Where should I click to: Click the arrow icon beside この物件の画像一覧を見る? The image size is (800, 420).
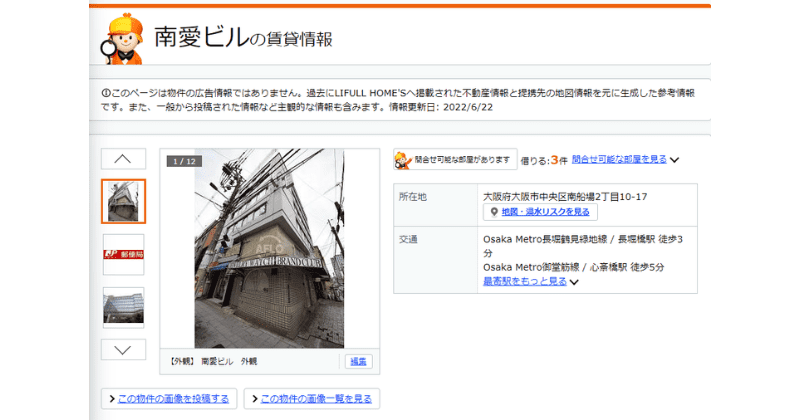(255, 399)
